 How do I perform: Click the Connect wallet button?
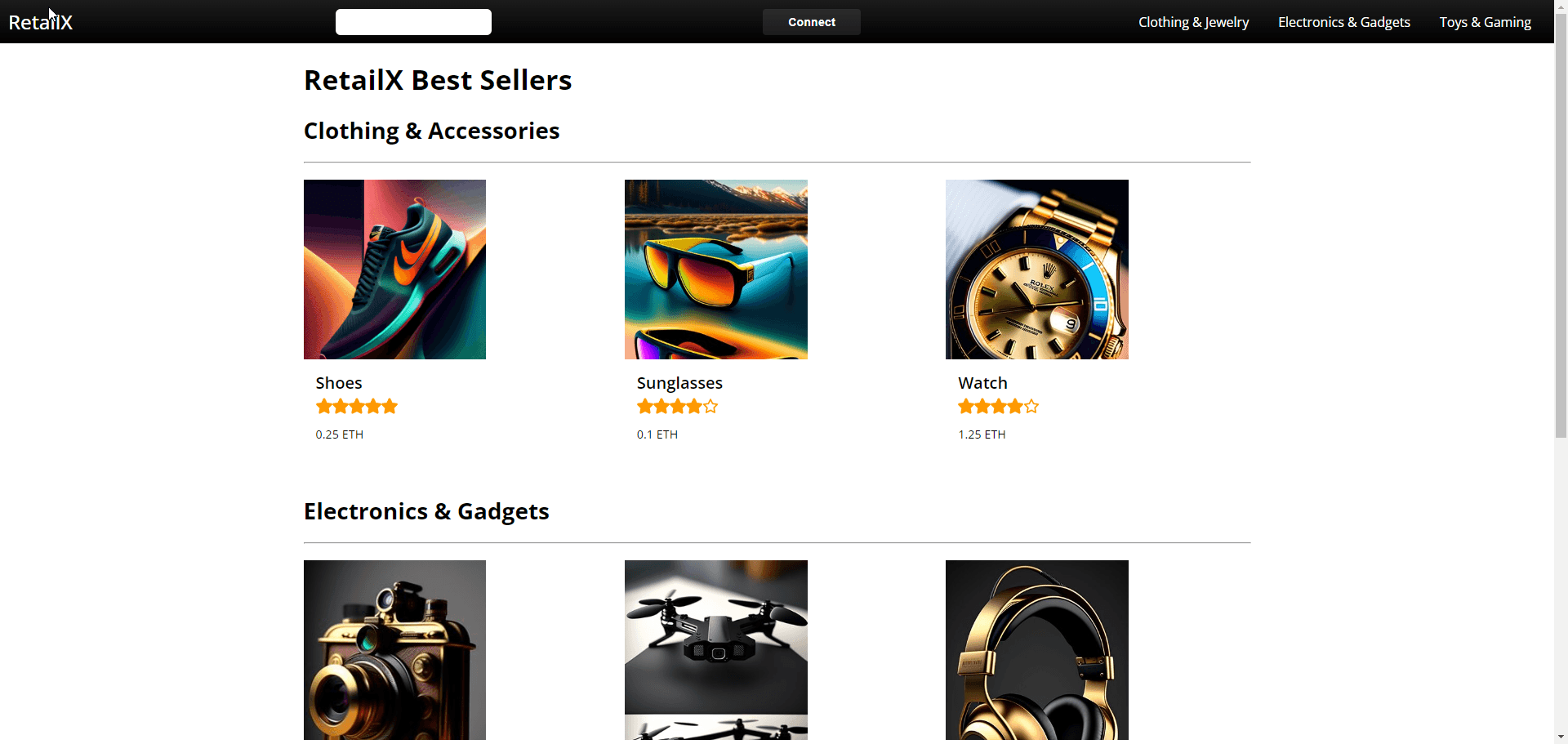812,22
